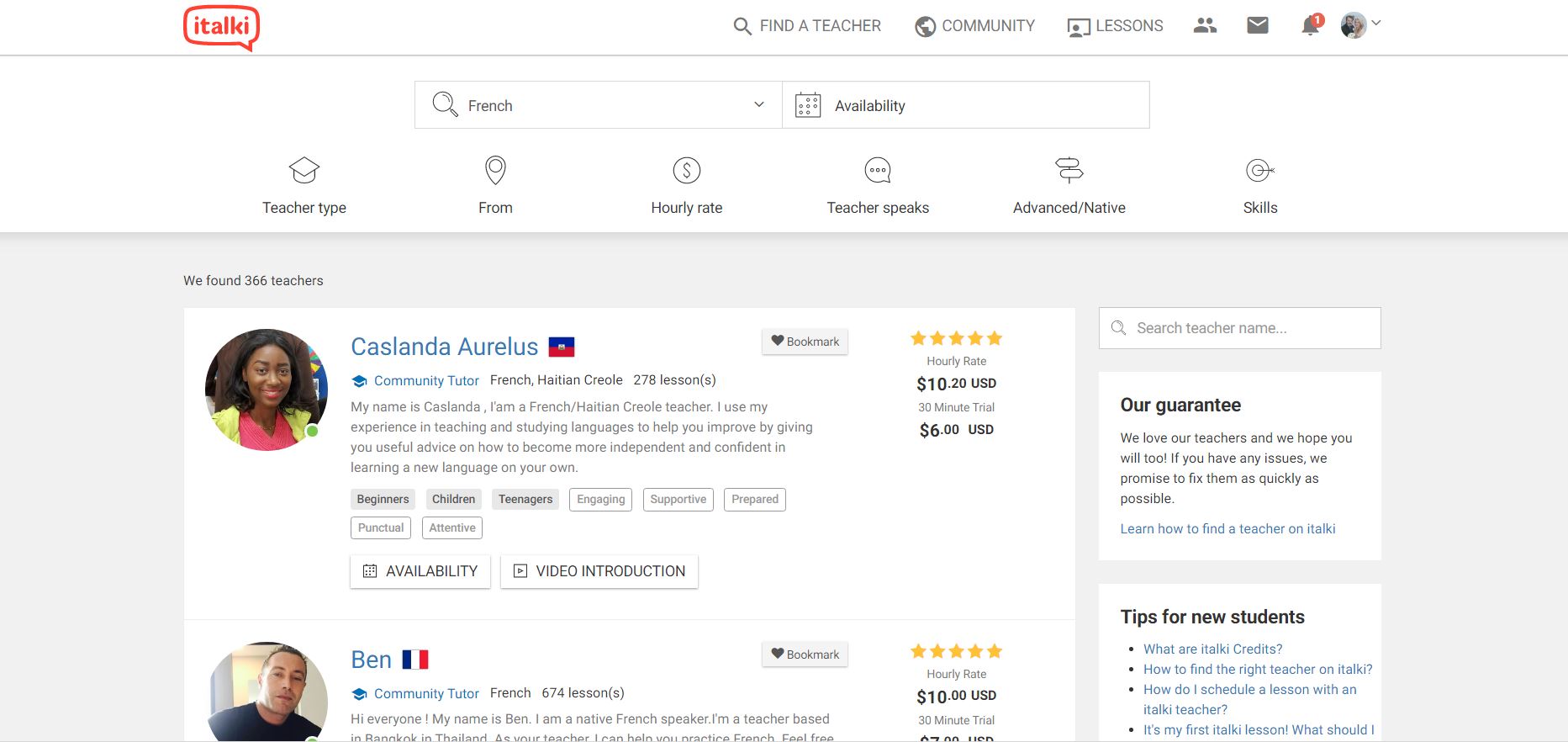Open 'Learn how to find a teacher' link
This screenshot has height=742, width=1568.
coord(1227,528)
